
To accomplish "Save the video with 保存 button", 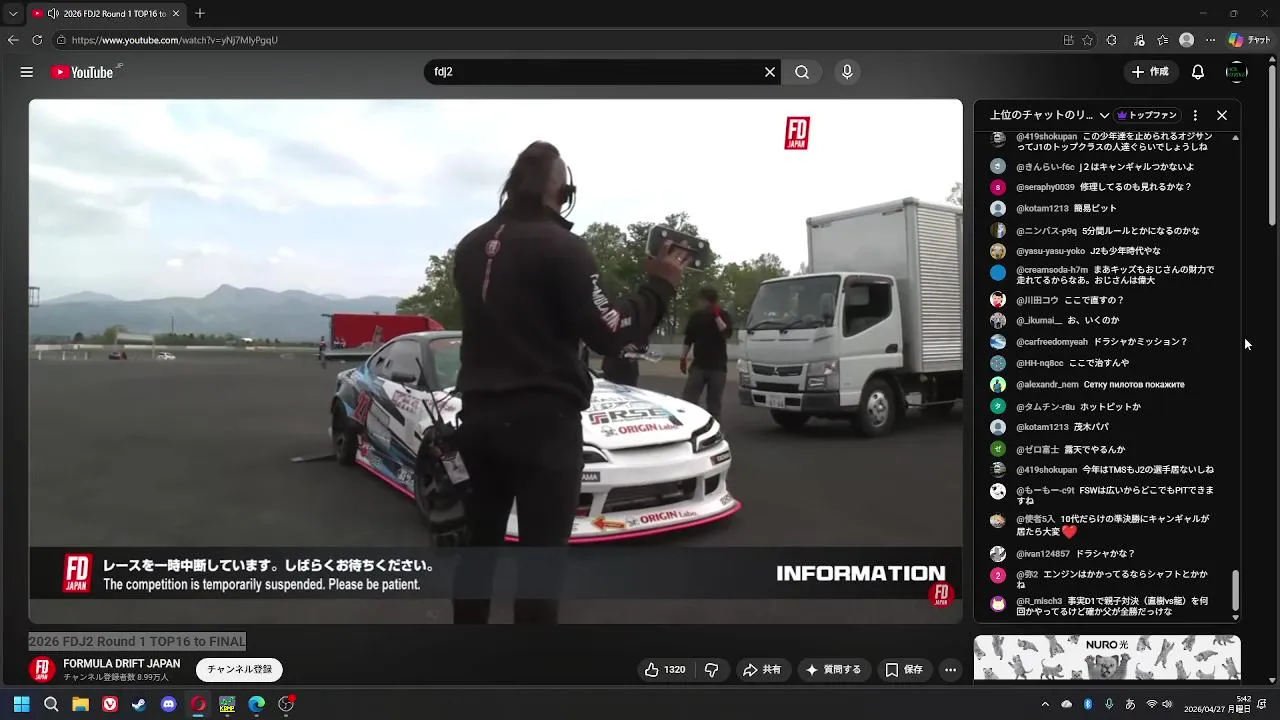I will (x=904, y=670).
